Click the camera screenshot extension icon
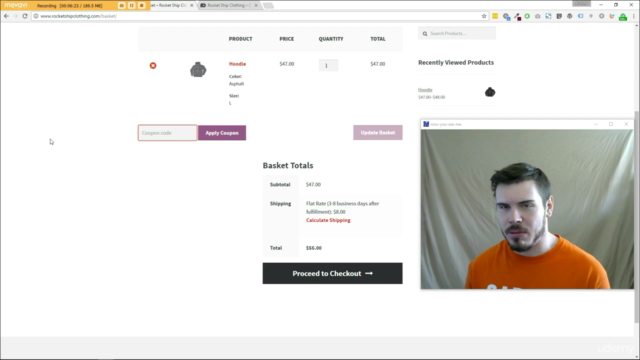640x360 pixels. (x=538, y=16)
